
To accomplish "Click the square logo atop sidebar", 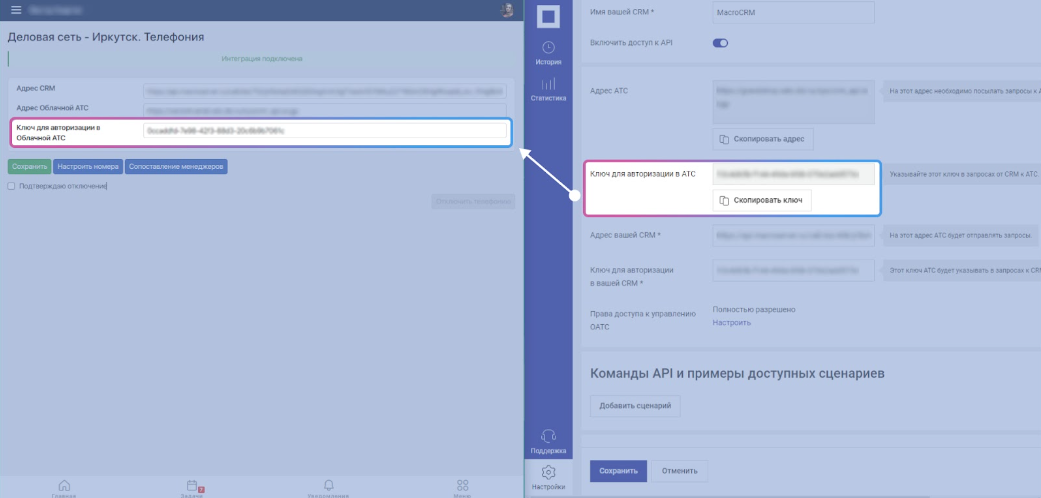I will [548, 16].
